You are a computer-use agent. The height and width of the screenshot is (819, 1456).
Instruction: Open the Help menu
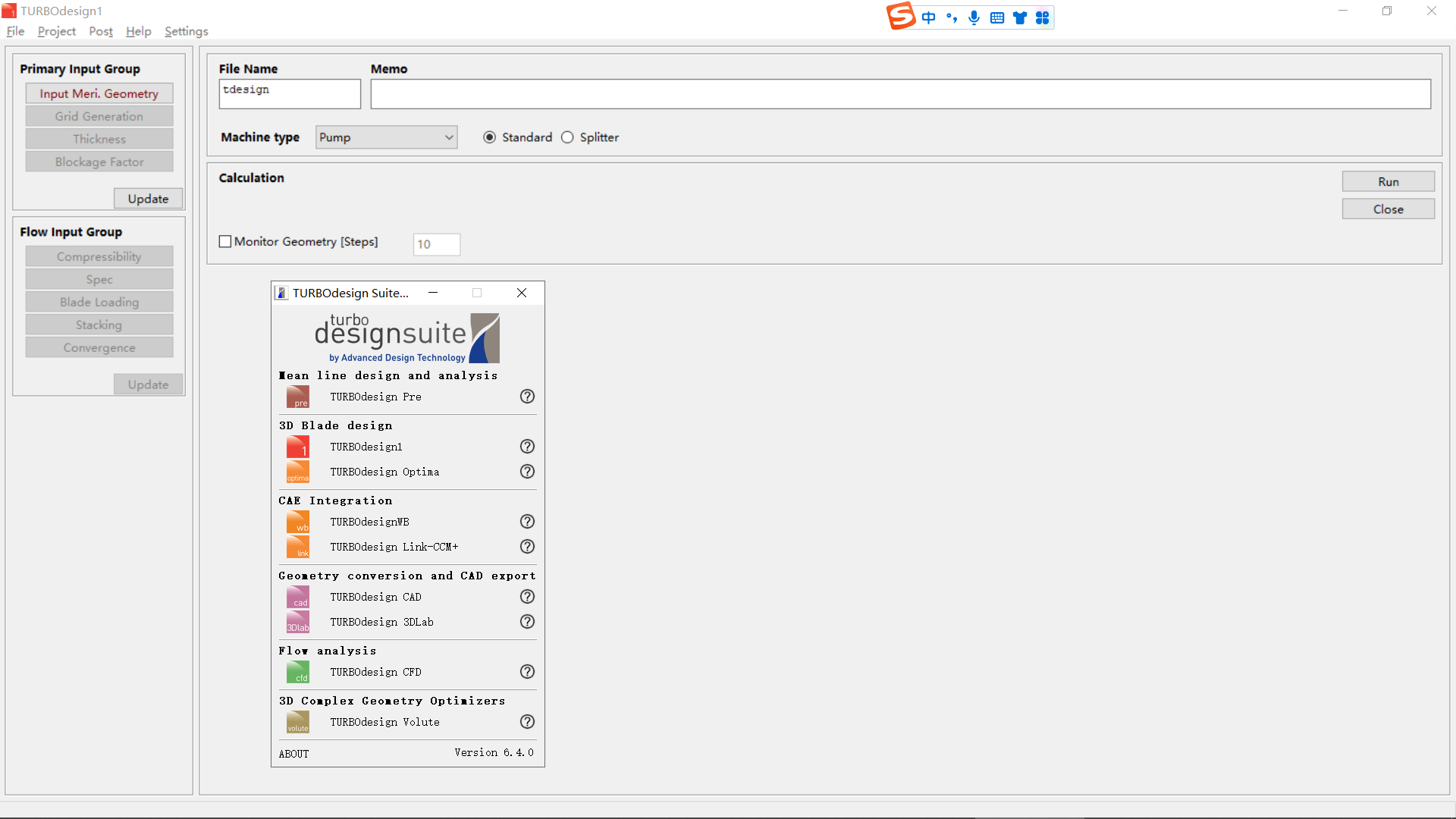point(139,31)
